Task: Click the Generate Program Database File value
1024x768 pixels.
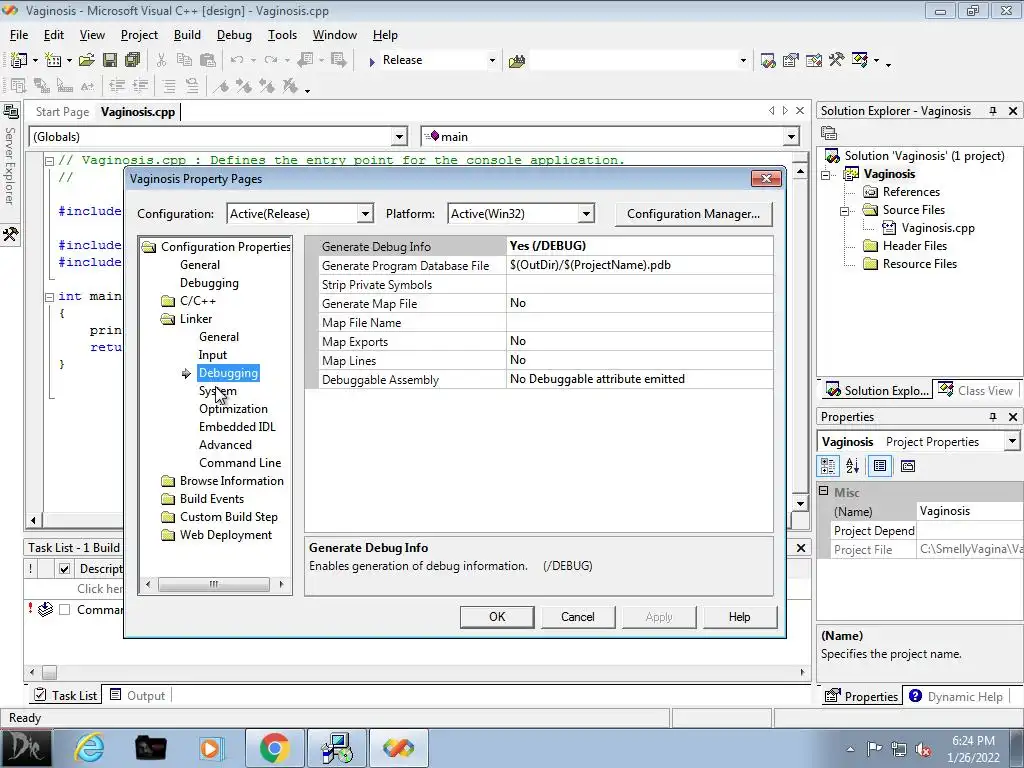Action: point(639,265)
